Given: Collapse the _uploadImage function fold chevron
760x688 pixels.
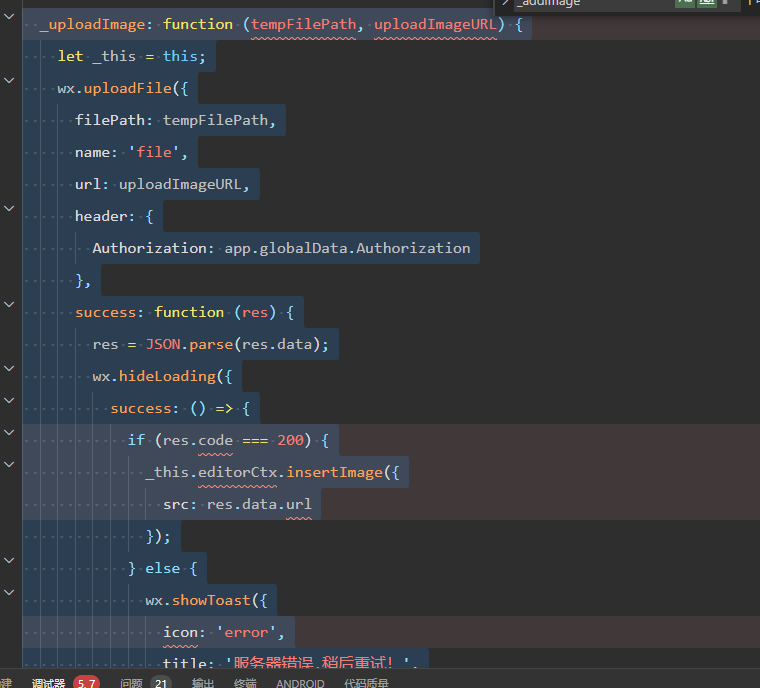Looking at the screenshot, I should (9, 16).
